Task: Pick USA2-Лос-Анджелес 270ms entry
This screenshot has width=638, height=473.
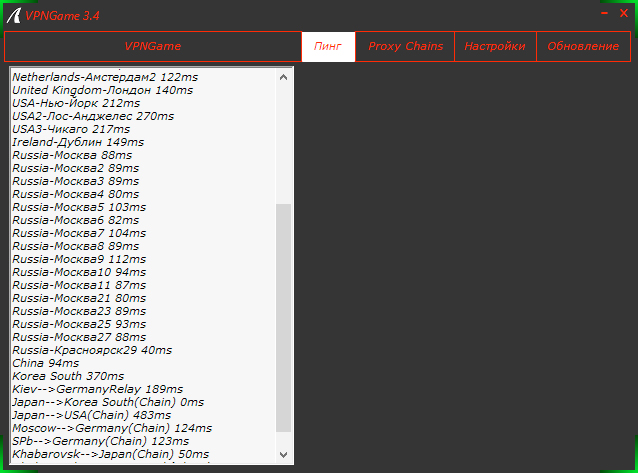Action: pos(93,116)
